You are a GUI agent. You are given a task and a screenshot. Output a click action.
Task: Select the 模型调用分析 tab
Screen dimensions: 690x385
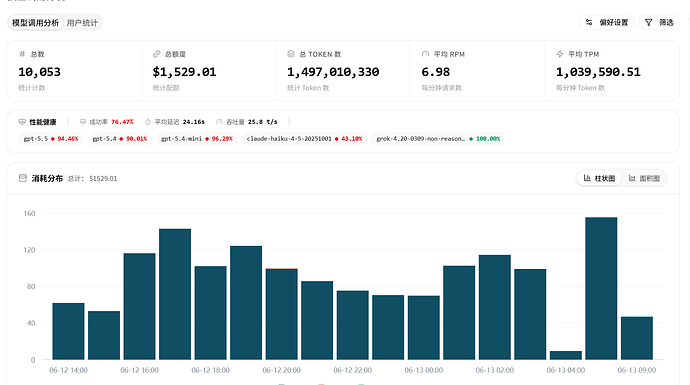point(35,23)
